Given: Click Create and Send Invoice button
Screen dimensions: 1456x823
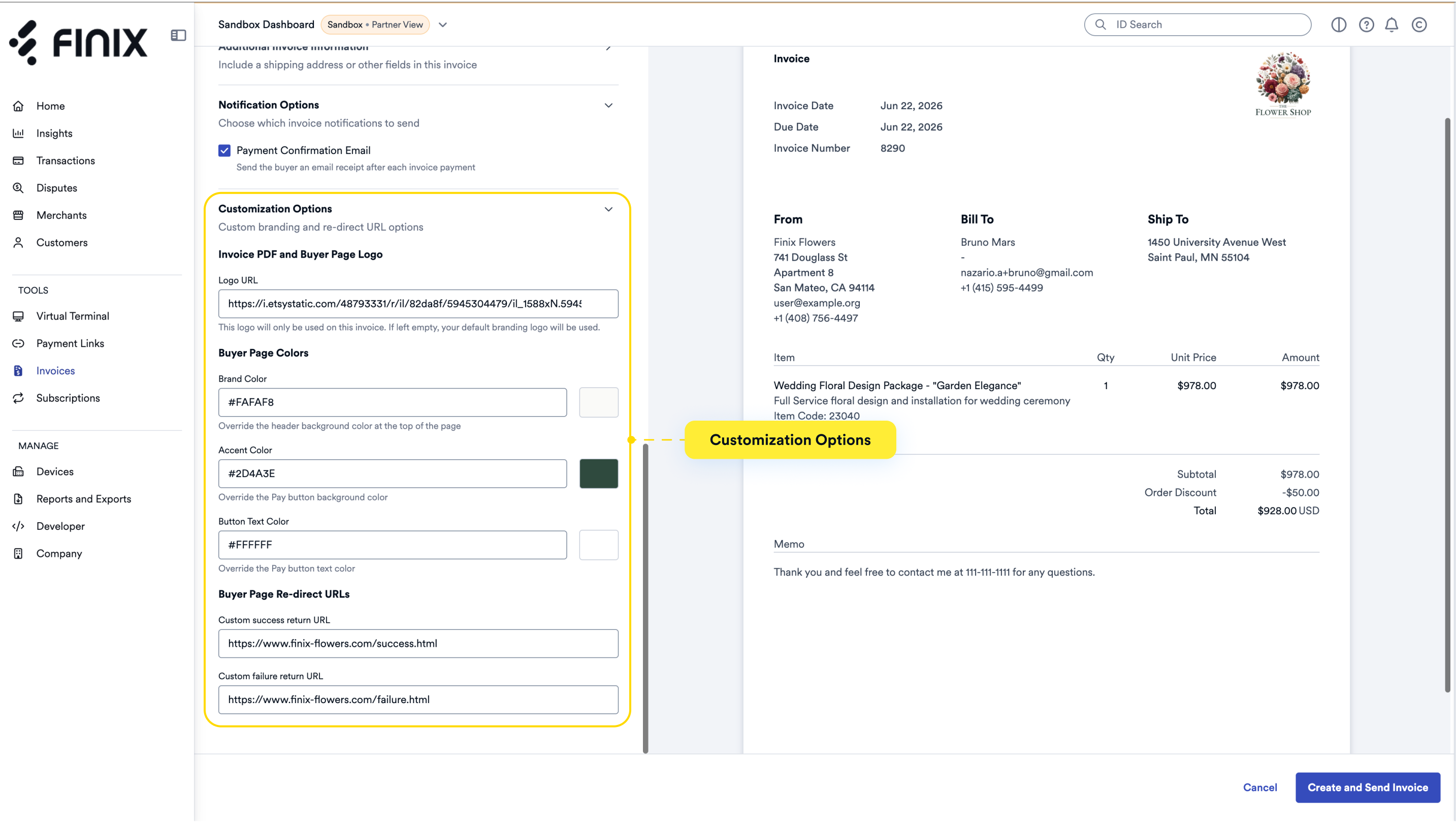Looking at the screenshot, I should coord(1368,787).
